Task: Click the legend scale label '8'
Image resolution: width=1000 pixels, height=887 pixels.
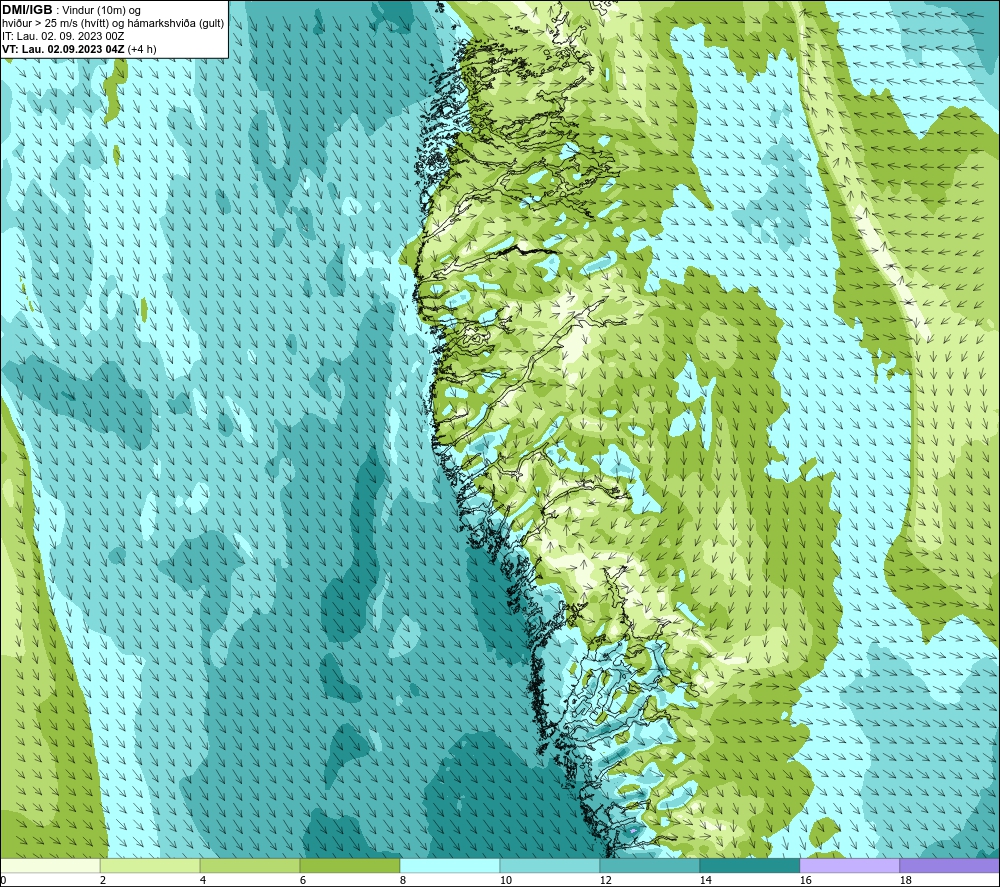Action: (402, 881)
